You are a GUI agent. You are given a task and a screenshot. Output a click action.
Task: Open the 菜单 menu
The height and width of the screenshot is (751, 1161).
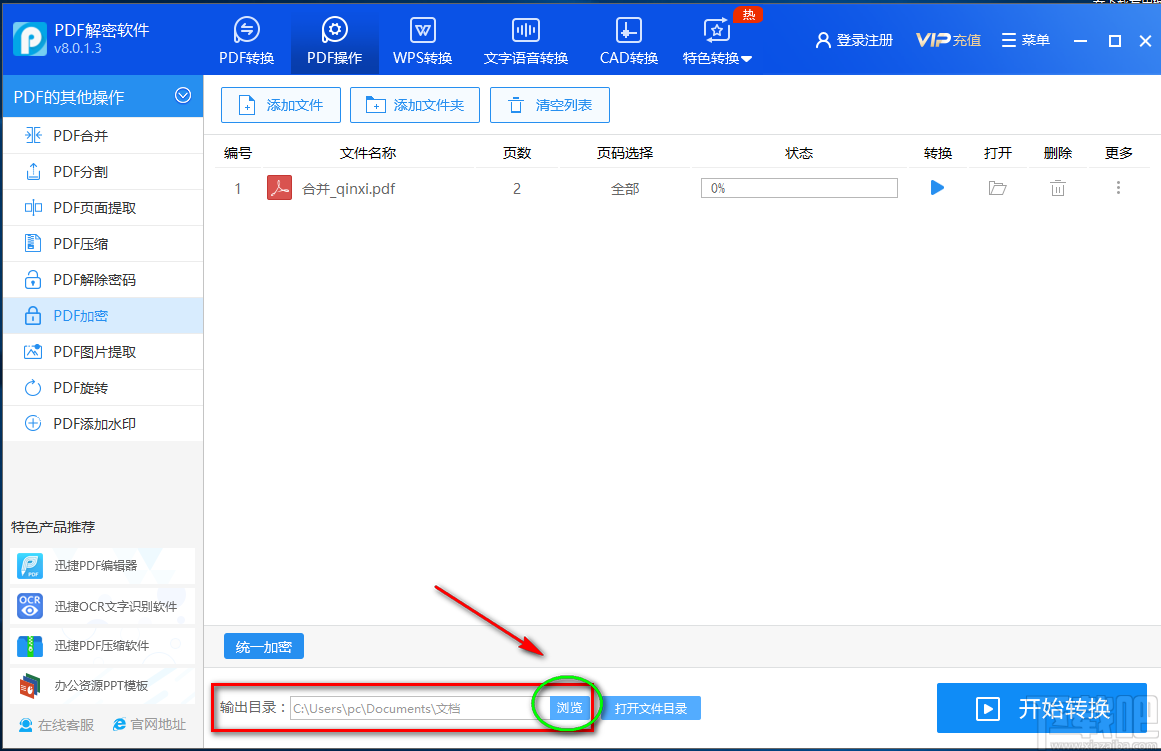[x=1026, y=40]
